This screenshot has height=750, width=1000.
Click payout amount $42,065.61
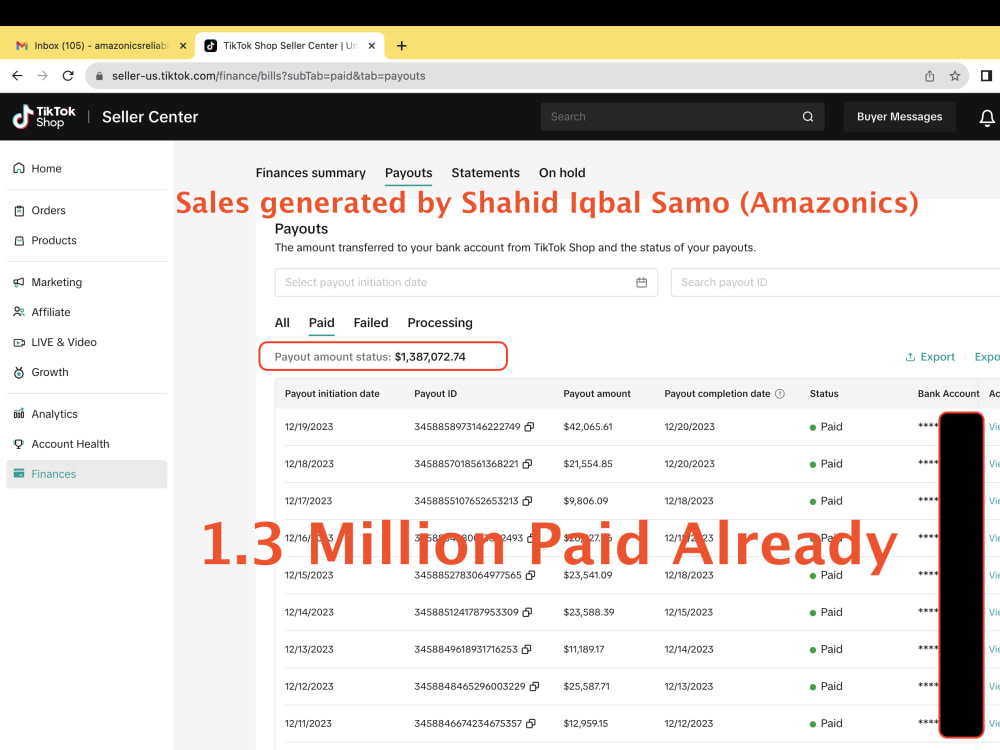[x=587, y=427]
